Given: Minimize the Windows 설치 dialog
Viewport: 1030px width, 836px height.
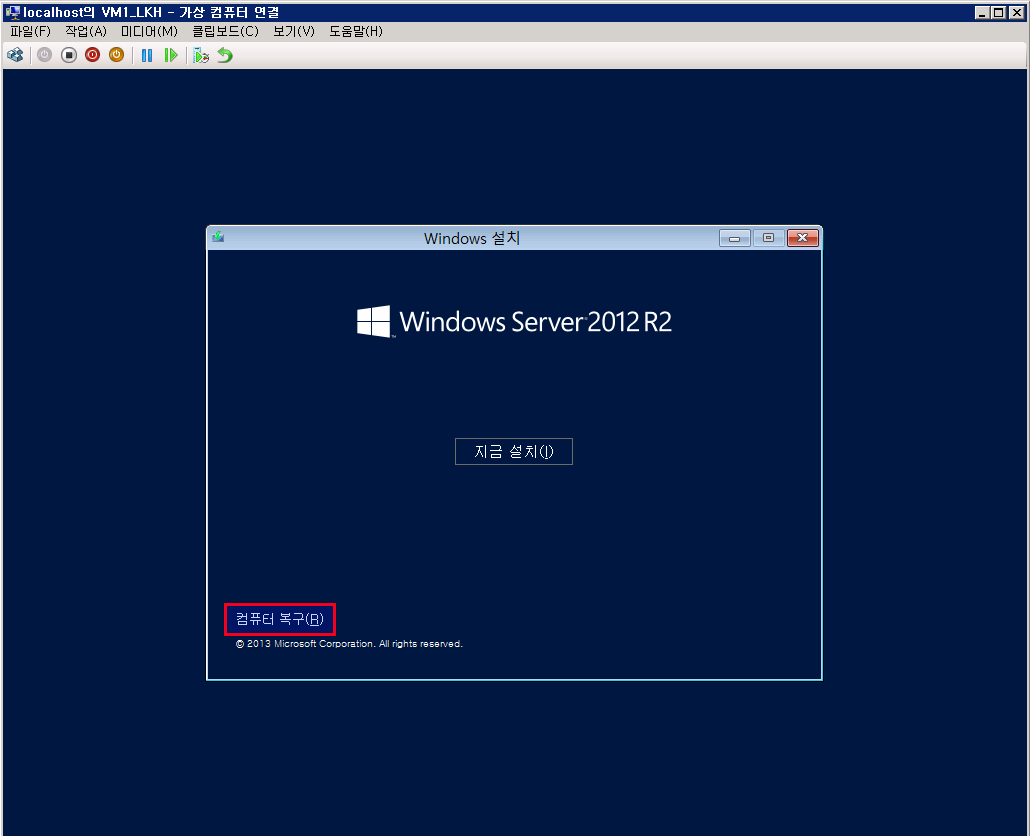Looking at the screenshot, I should point(734,238).
